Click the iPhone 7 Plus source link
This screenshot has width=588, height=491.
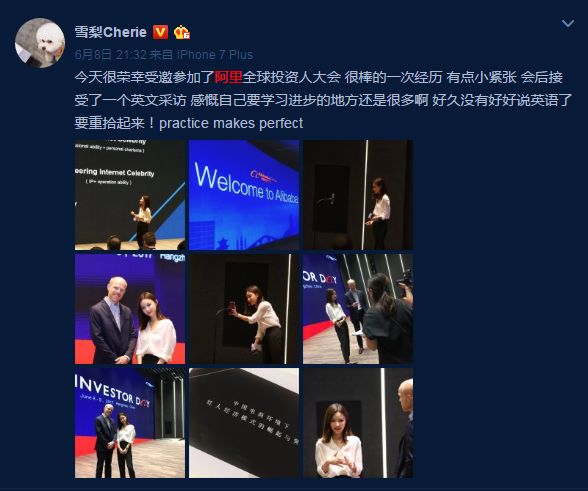pyautogui.click(x=215, y=55)
